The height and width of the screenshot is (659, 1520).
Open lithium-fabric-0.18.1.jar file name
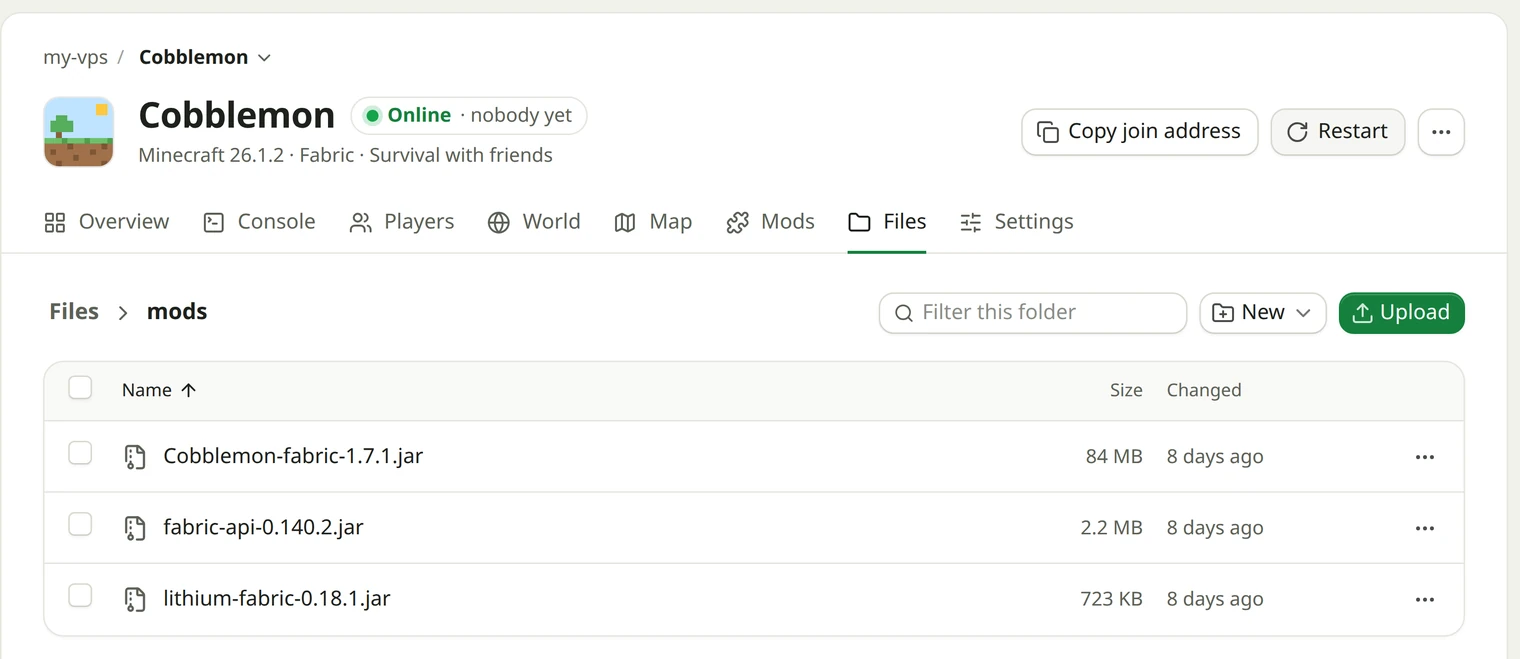277,599
